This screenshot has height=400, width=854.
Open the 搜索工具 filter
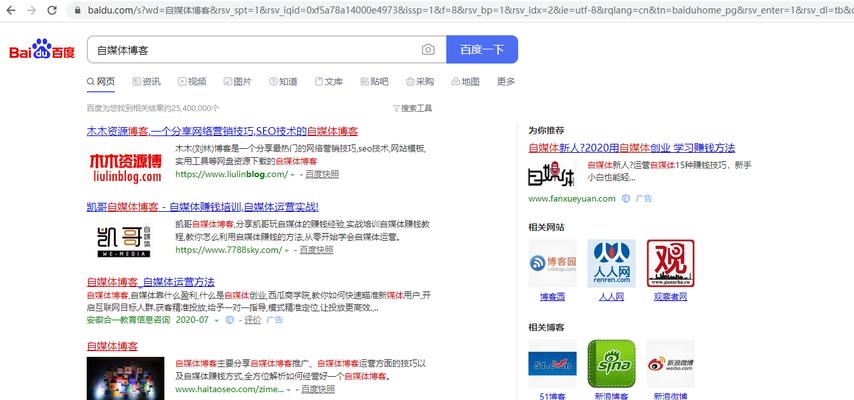(x=412, y=108)
